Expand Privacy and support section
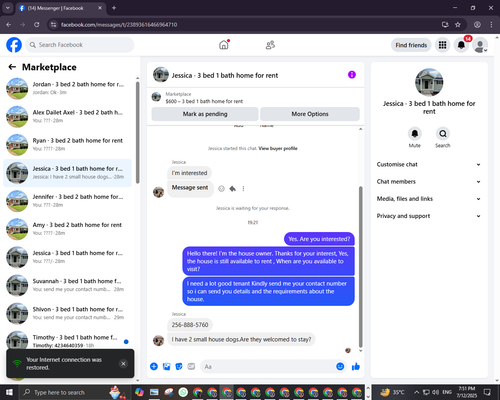Viewport: 500px width, 400px height. coord(429,216)
